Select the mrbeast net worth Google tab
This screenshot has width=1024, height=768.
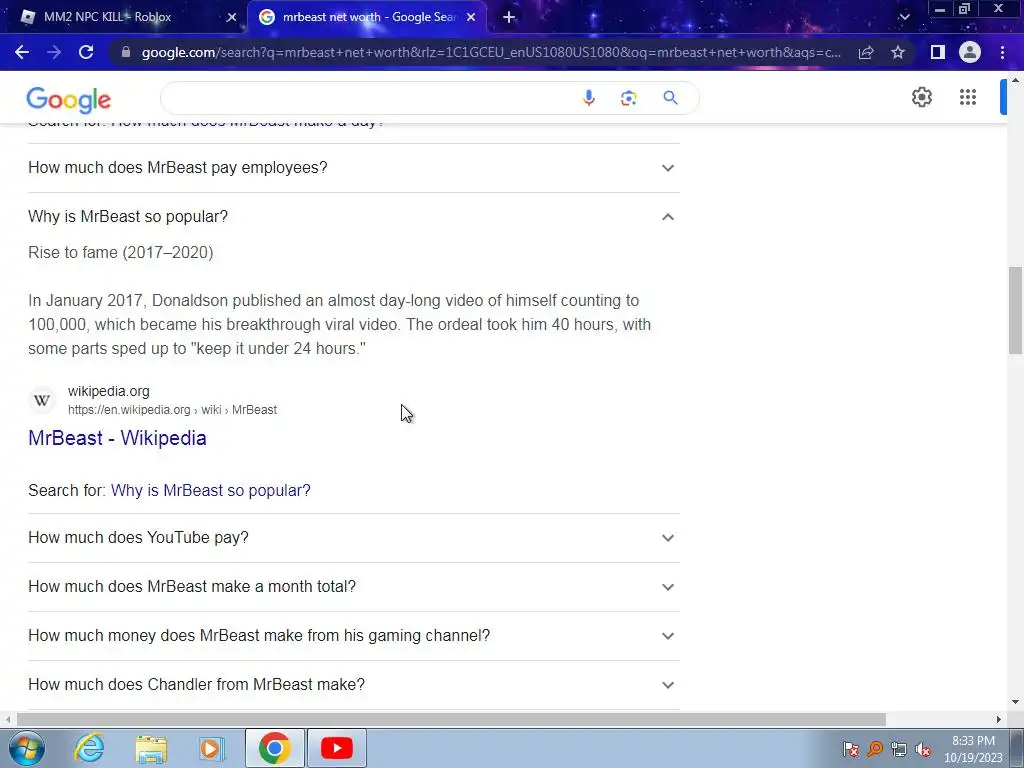click(x=368, y=18)
